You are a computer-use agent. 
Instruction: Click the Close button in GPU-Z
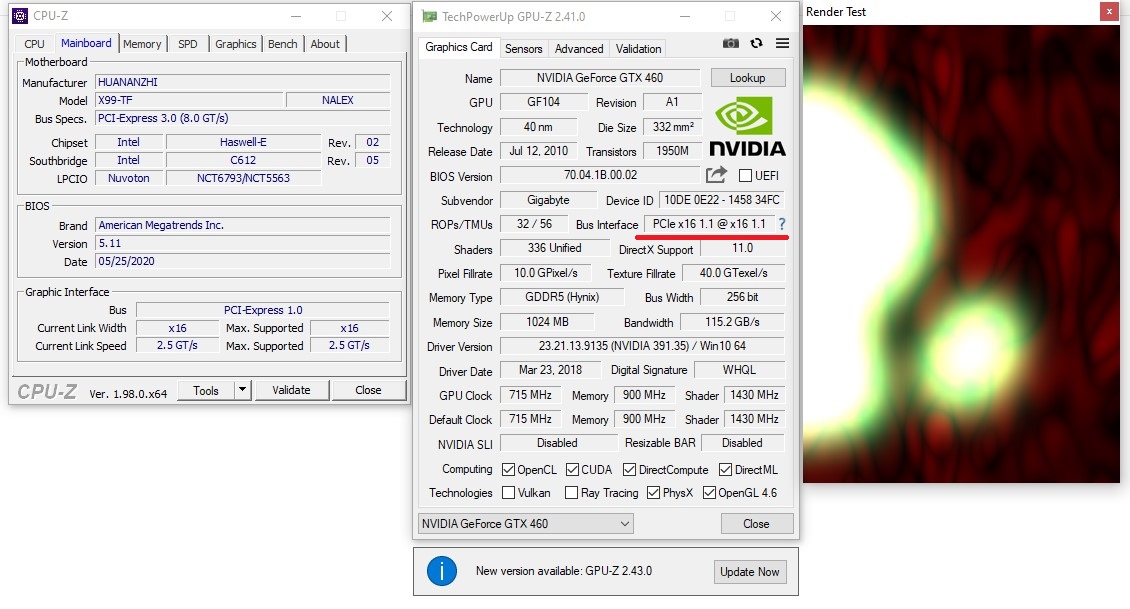pos(757,524)
